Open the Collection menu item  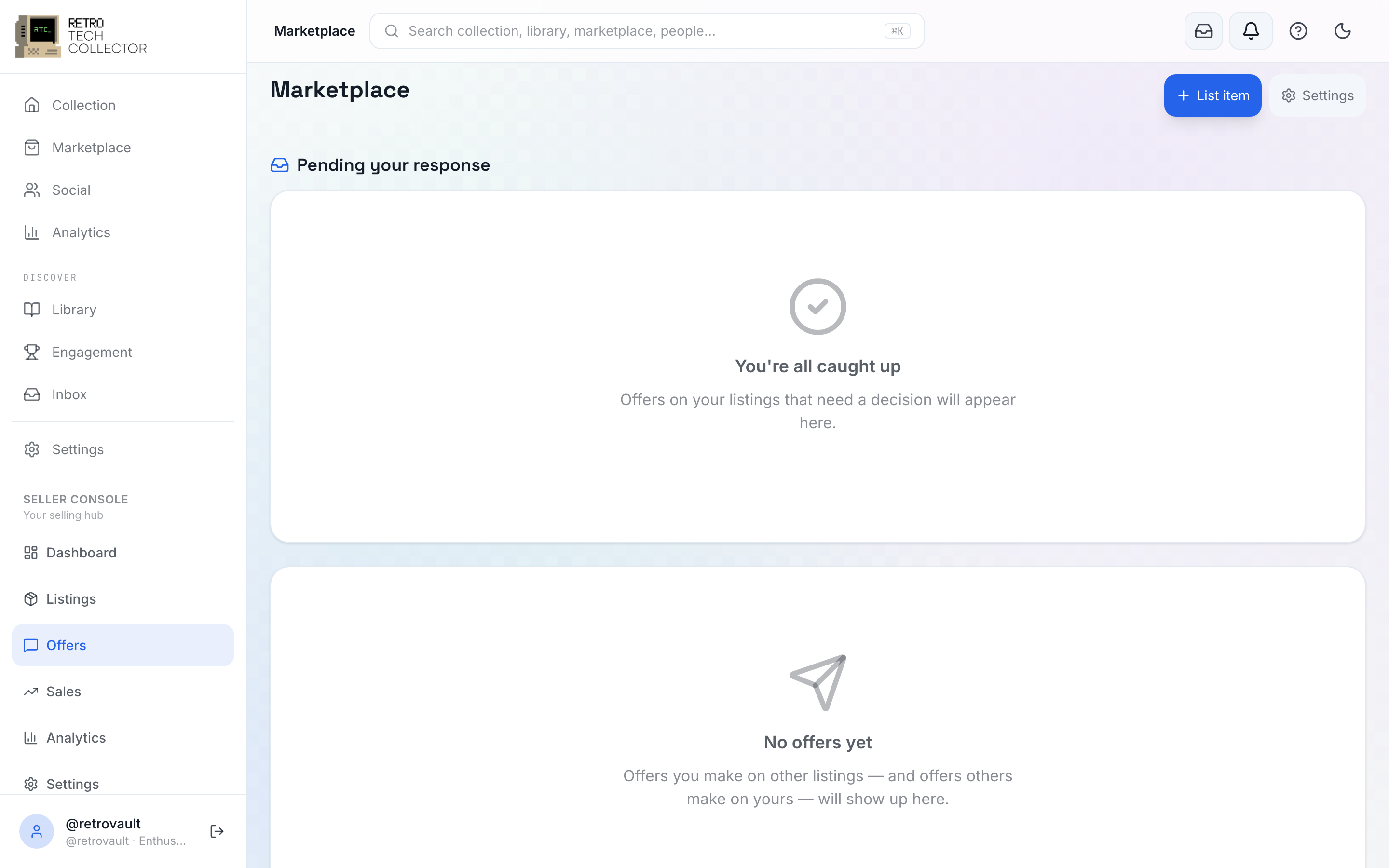pyautogui.click(x=123, y=105)
